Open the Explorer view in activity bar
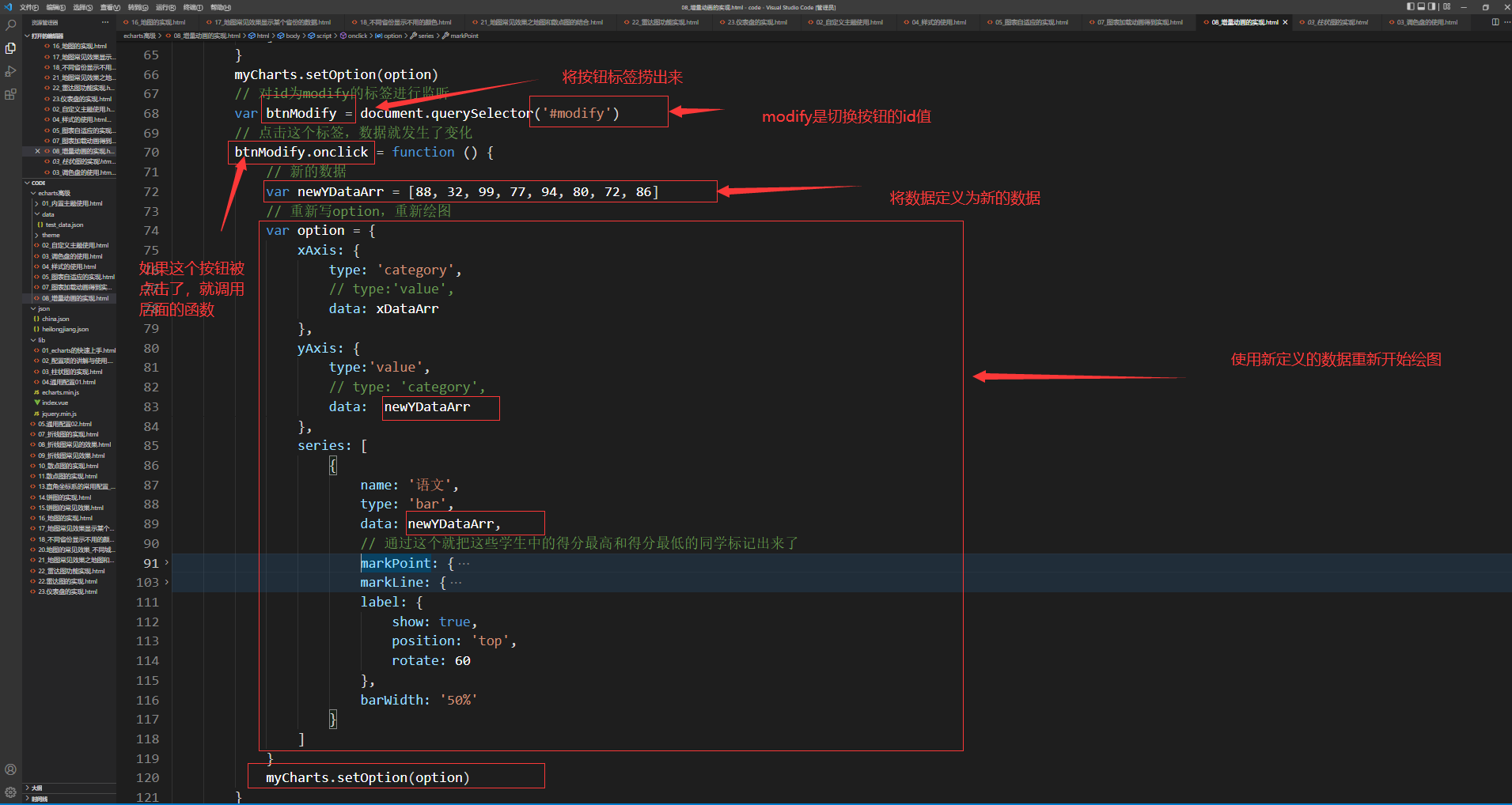The height and width of the screenshot is (805, 1512). pyautogui.click(x=10, y=48)
